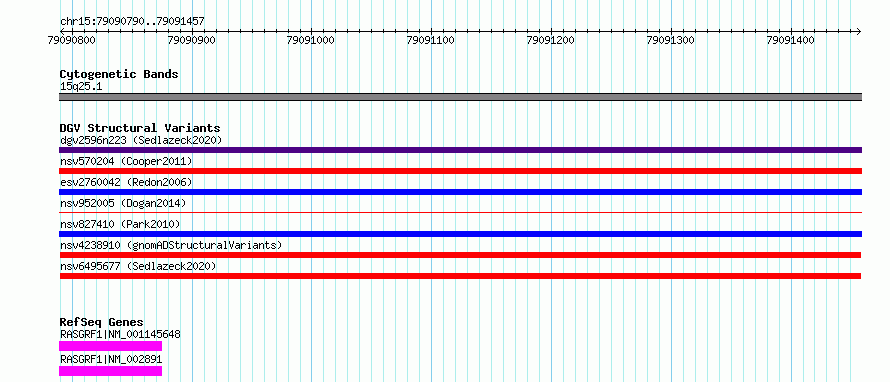The height and width of the screenshot is (382, 890).
Task: Select magenta exon bar for NM_002891
Action: pyautogui.click(x=111, y=371)
